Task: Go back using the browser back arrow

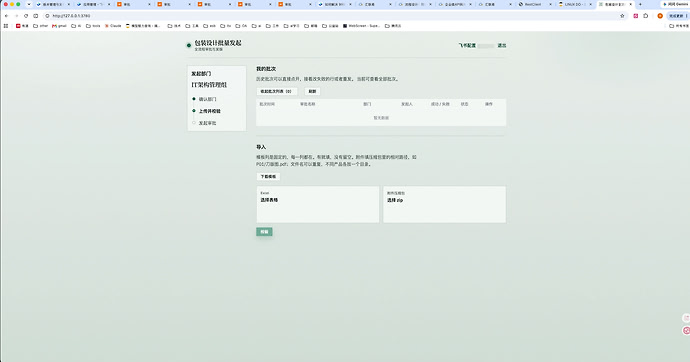Action: coord(7,16)
